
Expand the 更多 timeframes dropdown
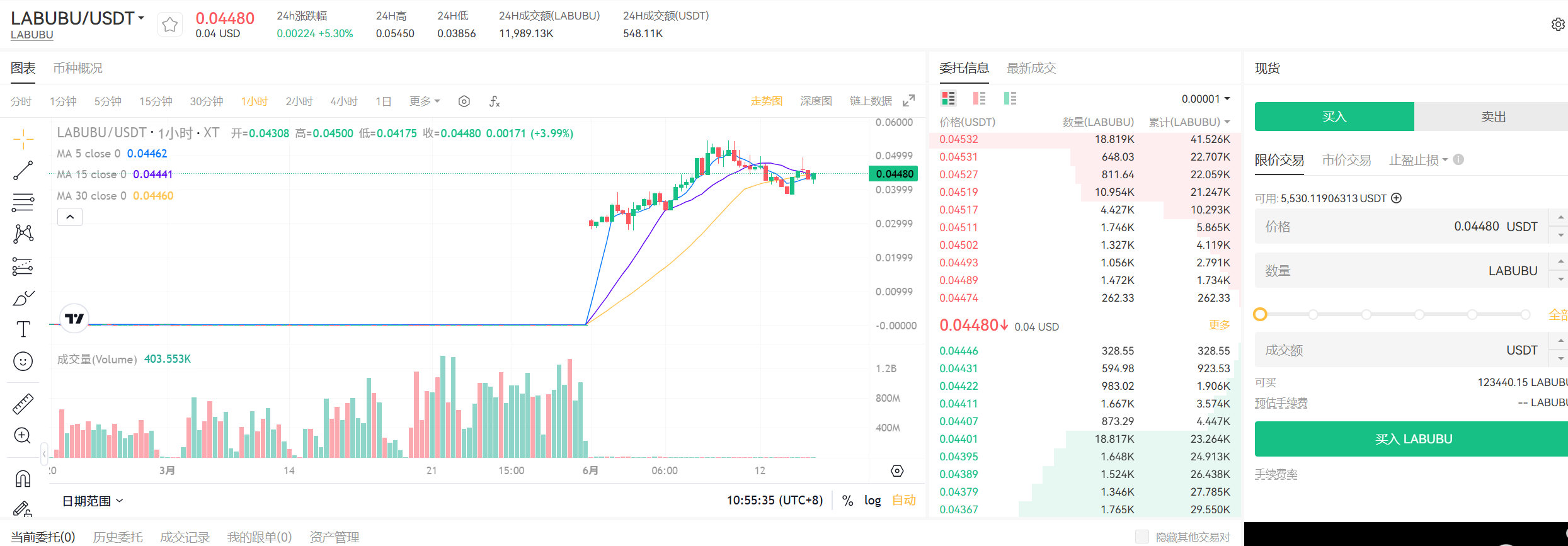coord(424,101)
